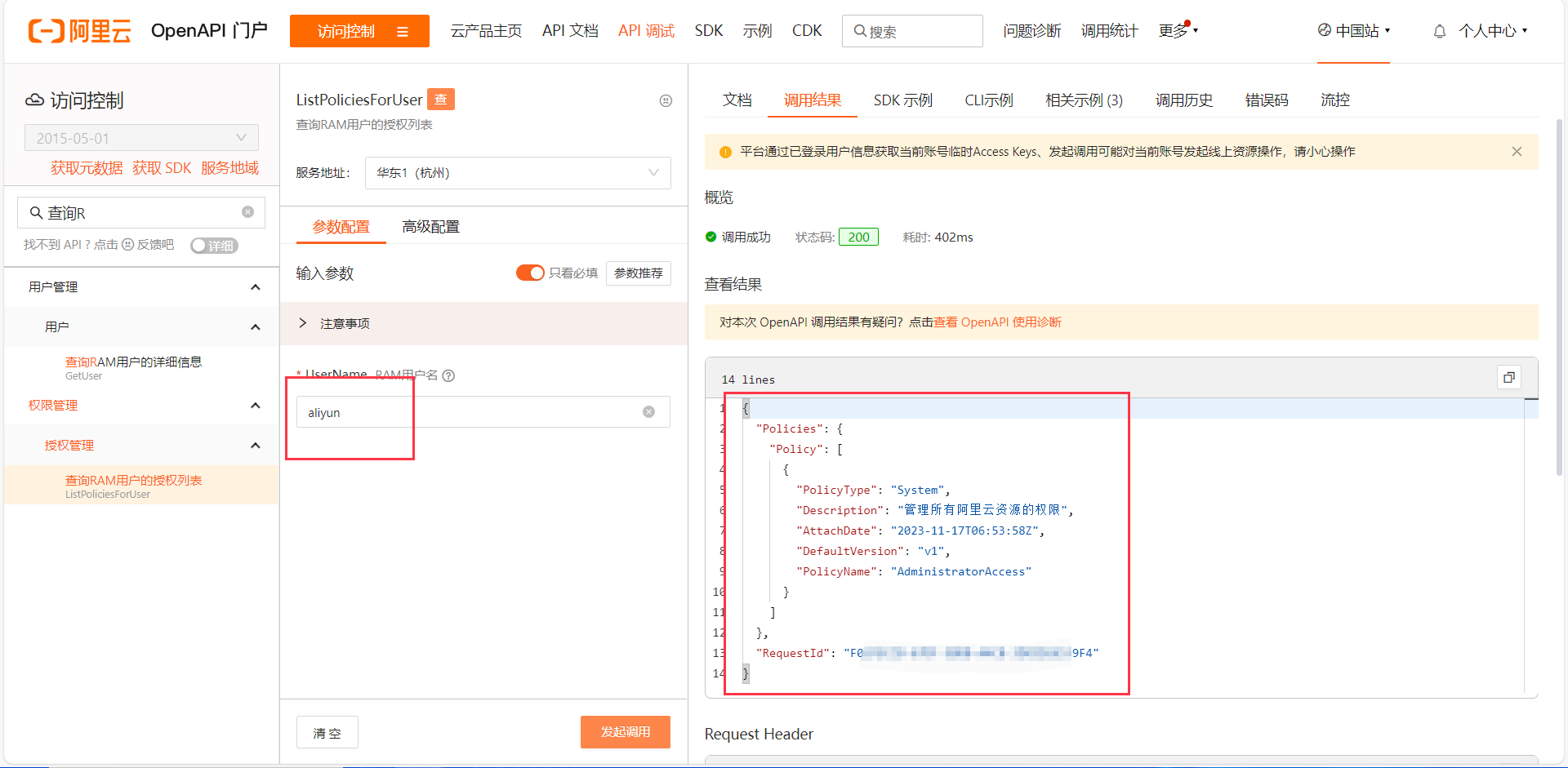The image size is (1568, 768).
Task: Click the page vertical scrollbar
Action: [x=1559, y=298]
